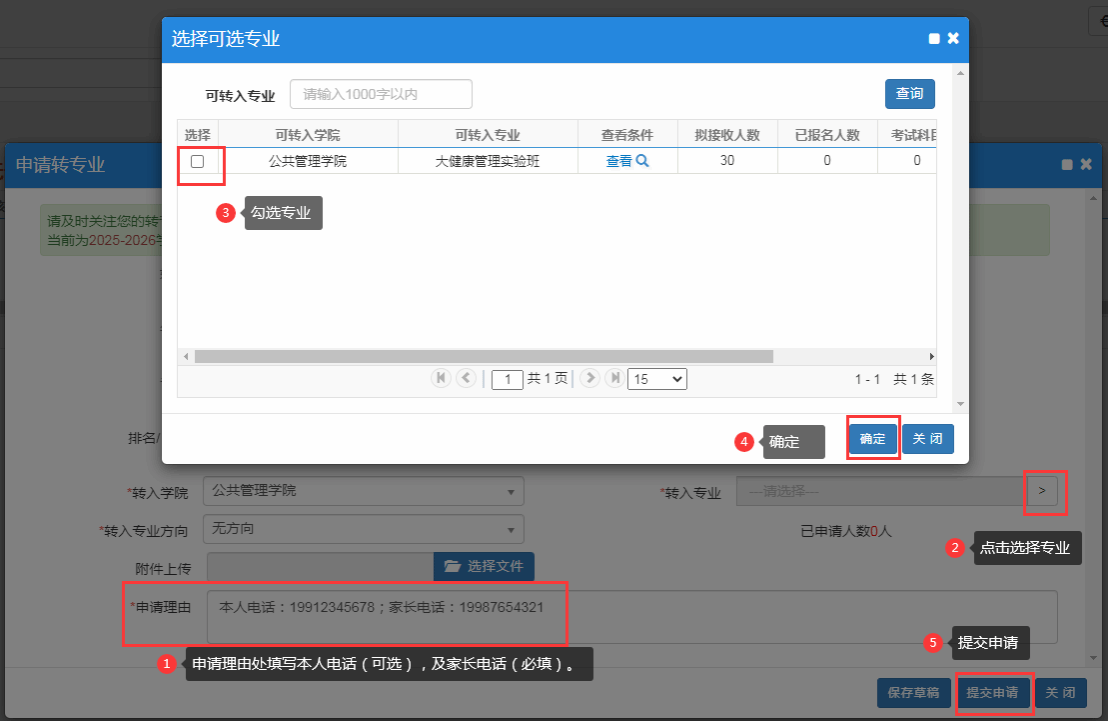
Task: Click the 可转入专业 search input field
Action: click(x=381, y=94)
